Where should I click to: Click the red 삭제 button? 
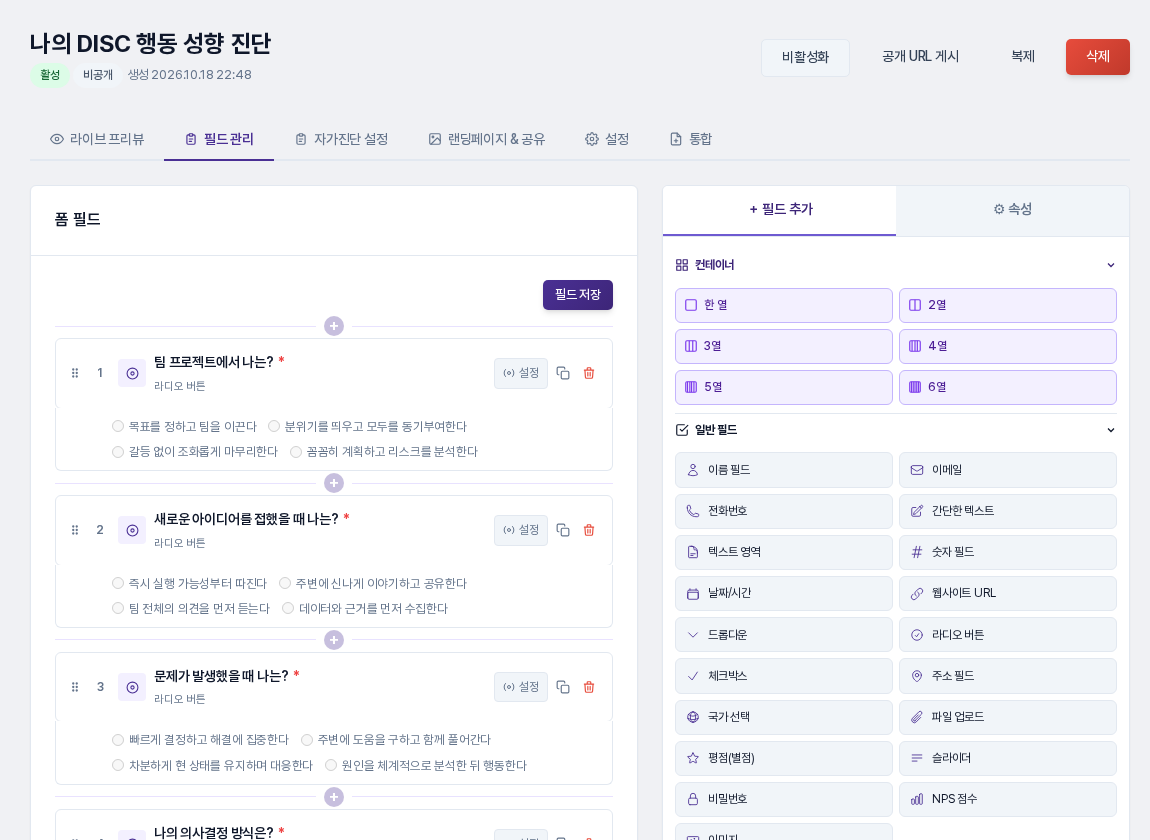click(1097, 57)
